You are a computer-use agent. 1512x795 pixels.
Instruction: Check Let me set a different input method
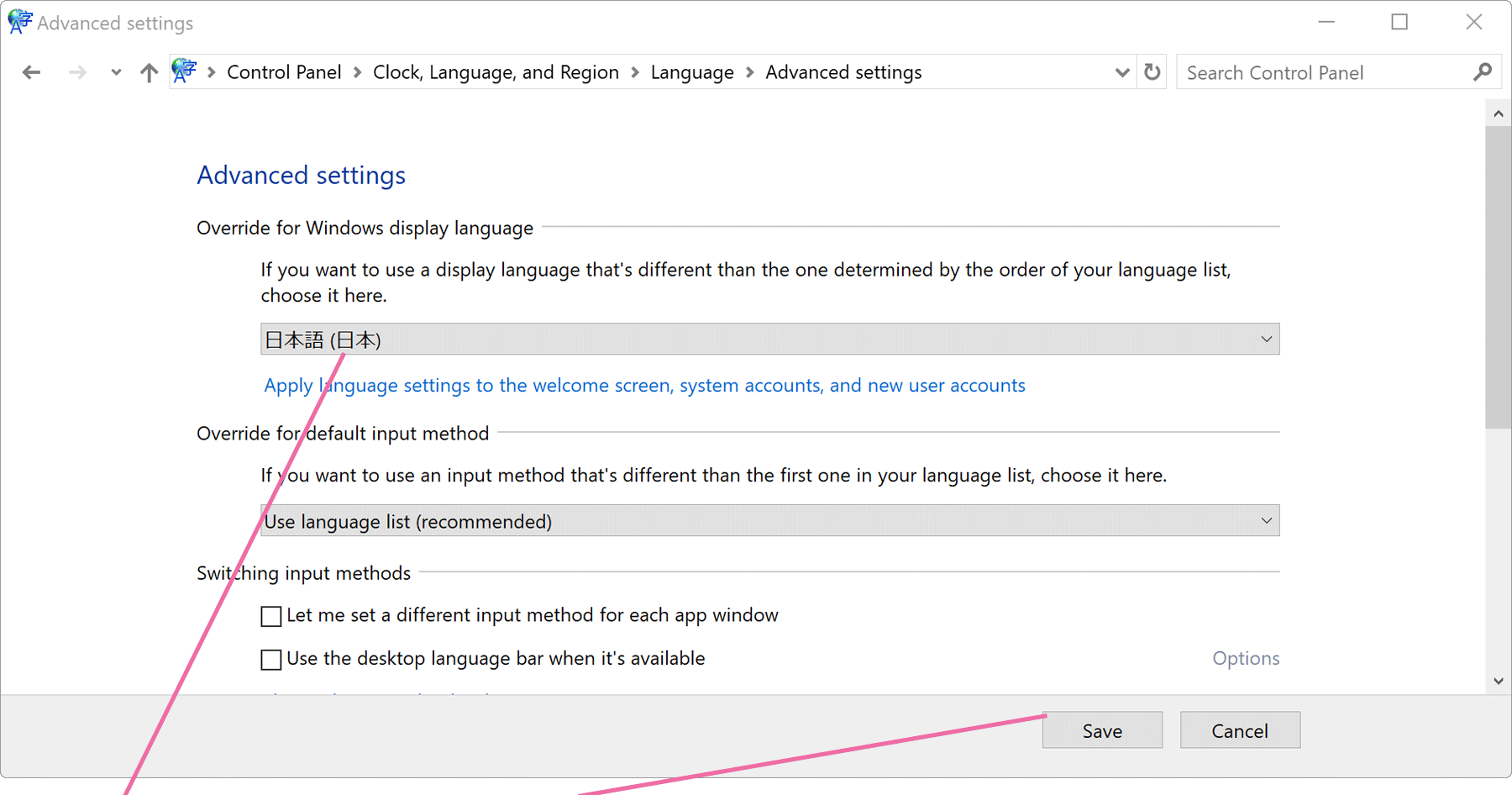[x=270, y=617]
